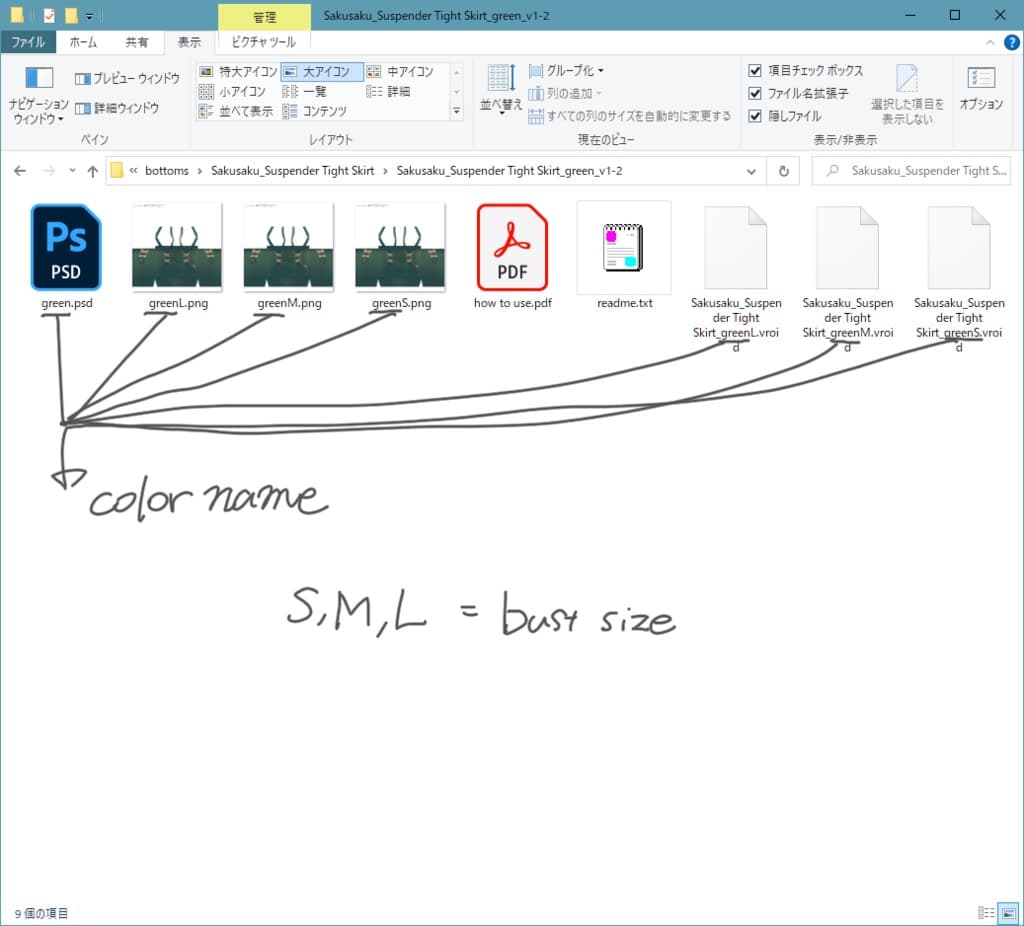Image resolution: width=1024 pixels, height=926 pixels.
Task: Open the recent locations dropdown arrow
Action: (72, 171)
